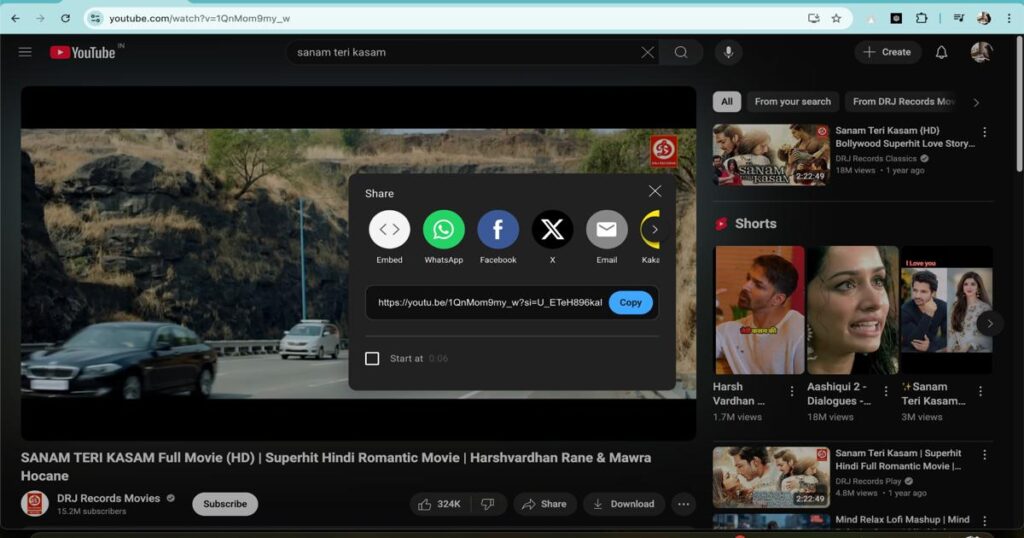
Task: Open Sanam Teri Kasam (HD) Bollywood title
Action: [904, 137]
